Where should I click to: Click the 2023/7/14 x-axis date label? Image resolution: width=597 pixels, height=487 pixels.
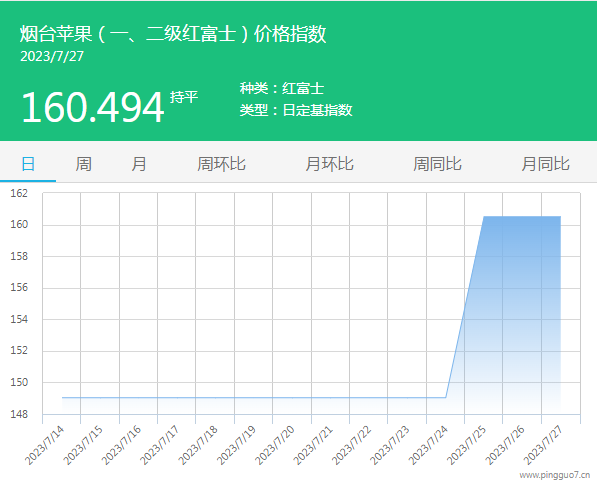[44, 445]
